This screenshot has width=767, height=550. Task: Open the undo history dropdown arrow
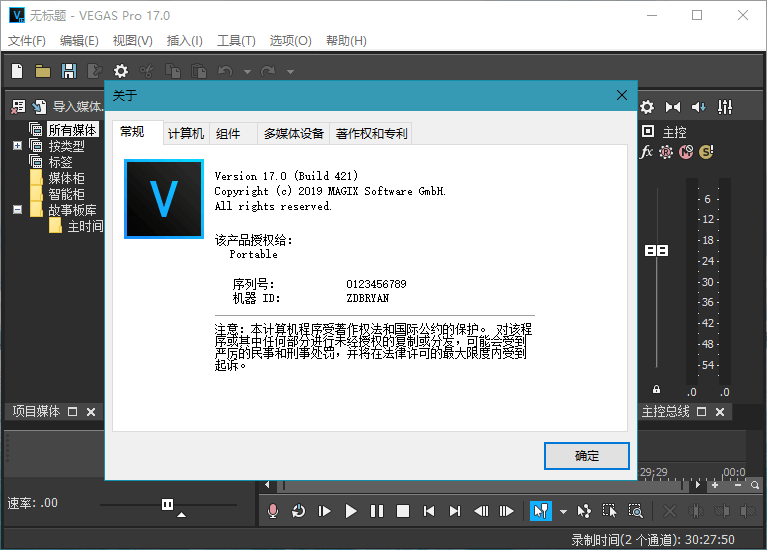click(248, 72)
